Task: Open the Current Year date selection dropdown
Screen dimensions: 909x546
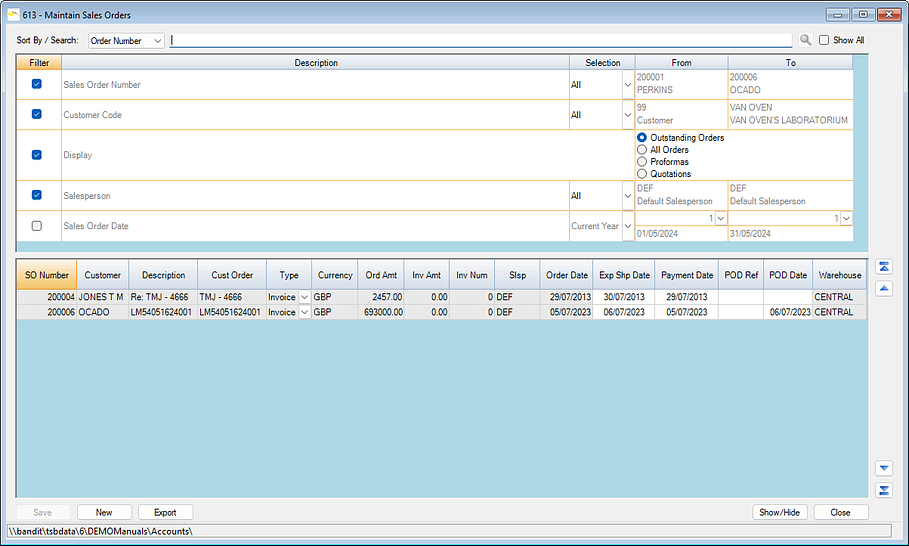Action: click(627, 226)
